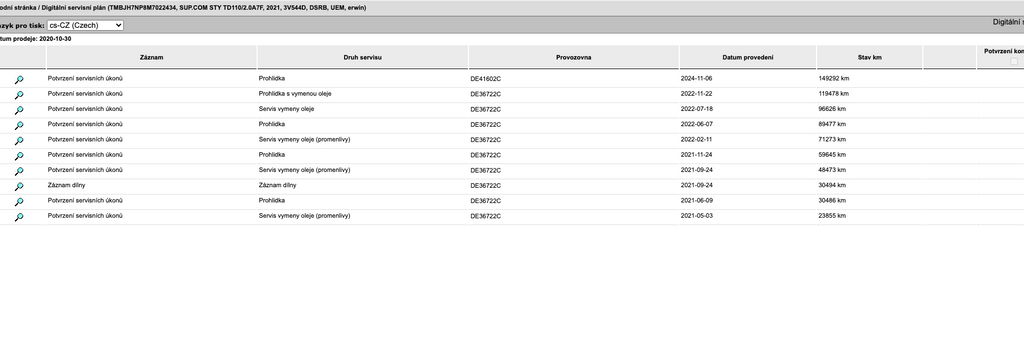Screen dimensions: 1024x362
Task: Click the mileage value 119478 km
Action: point(833,93)
